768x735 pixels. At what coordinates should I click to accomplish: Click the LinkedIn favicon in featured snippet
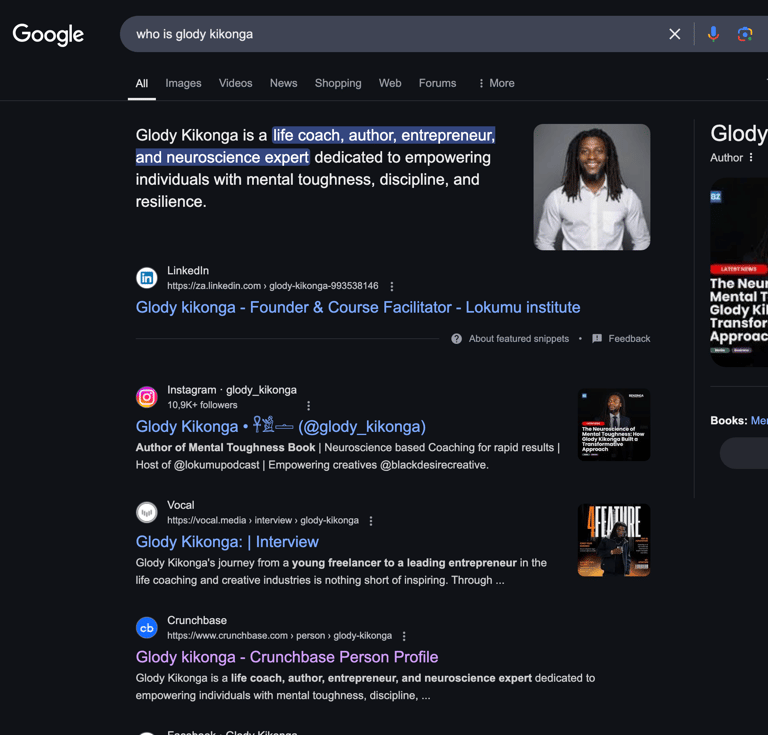pos(146,278)
